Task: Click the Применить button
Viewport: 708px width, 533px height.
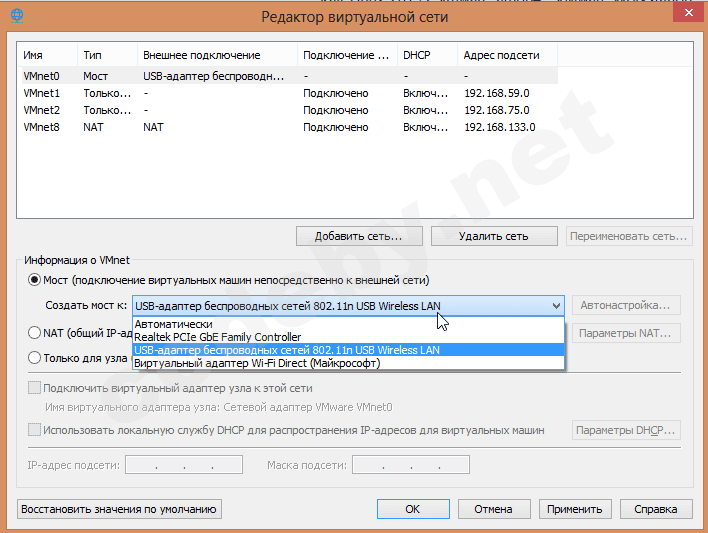Action: [x=575, y=509]
